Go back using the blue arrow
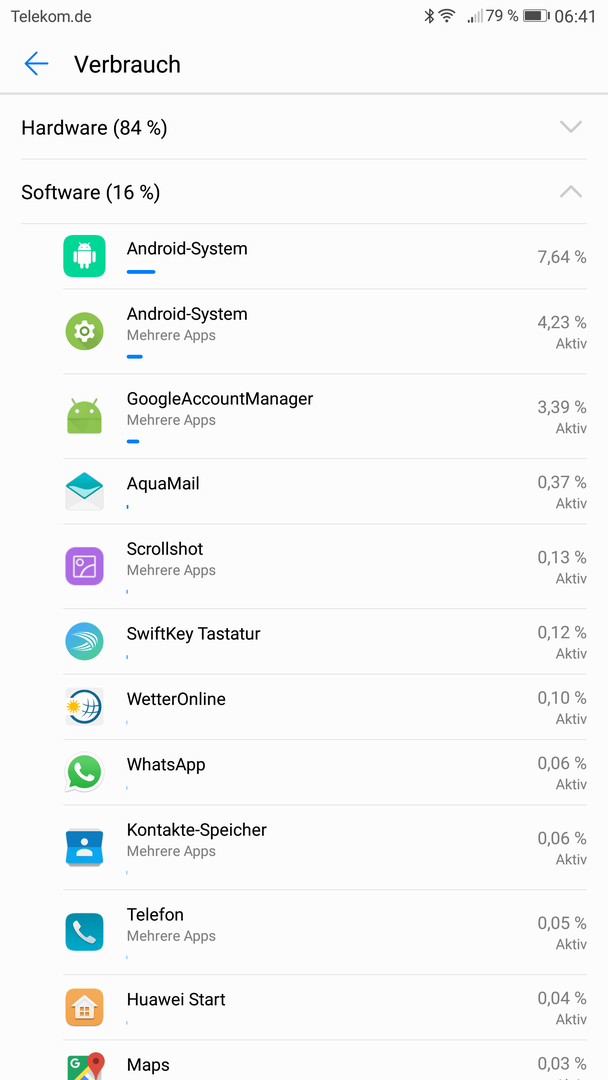608x1080 pixels. tap(36, 64)
